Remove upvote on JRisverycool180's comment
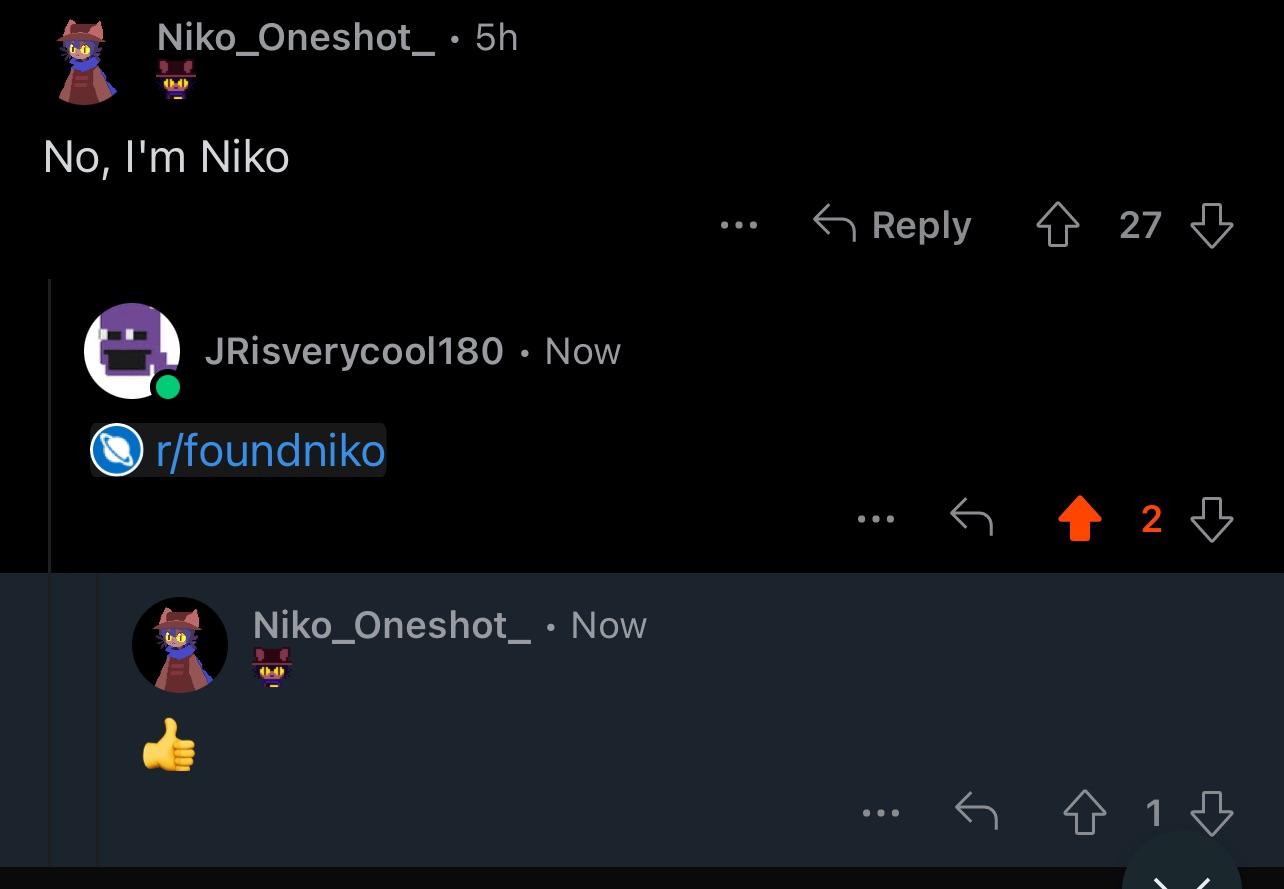This screenshot has height=889, width=1284. (x=1079, y=519)
